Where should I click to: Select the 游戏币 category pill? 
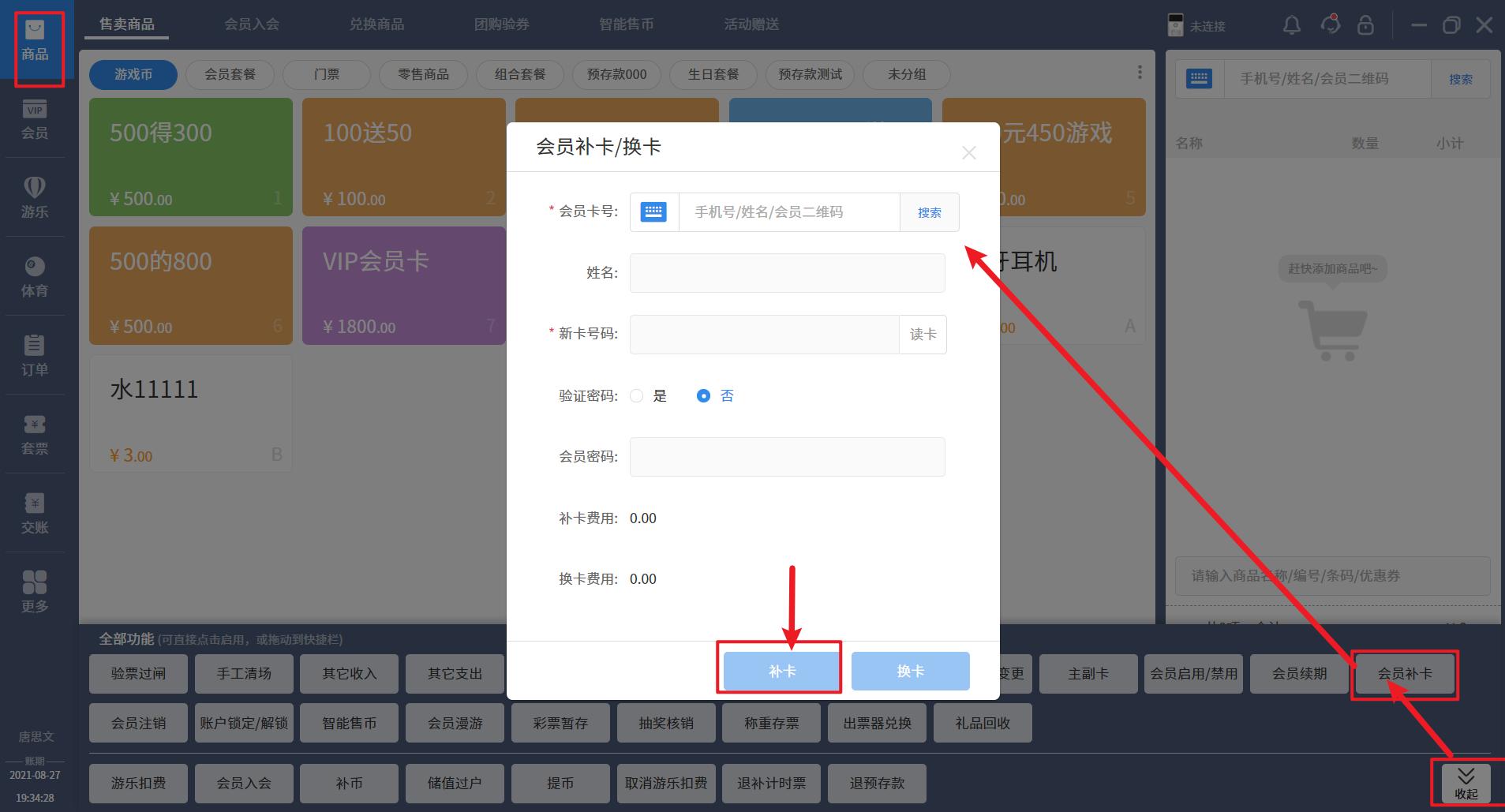133,74
